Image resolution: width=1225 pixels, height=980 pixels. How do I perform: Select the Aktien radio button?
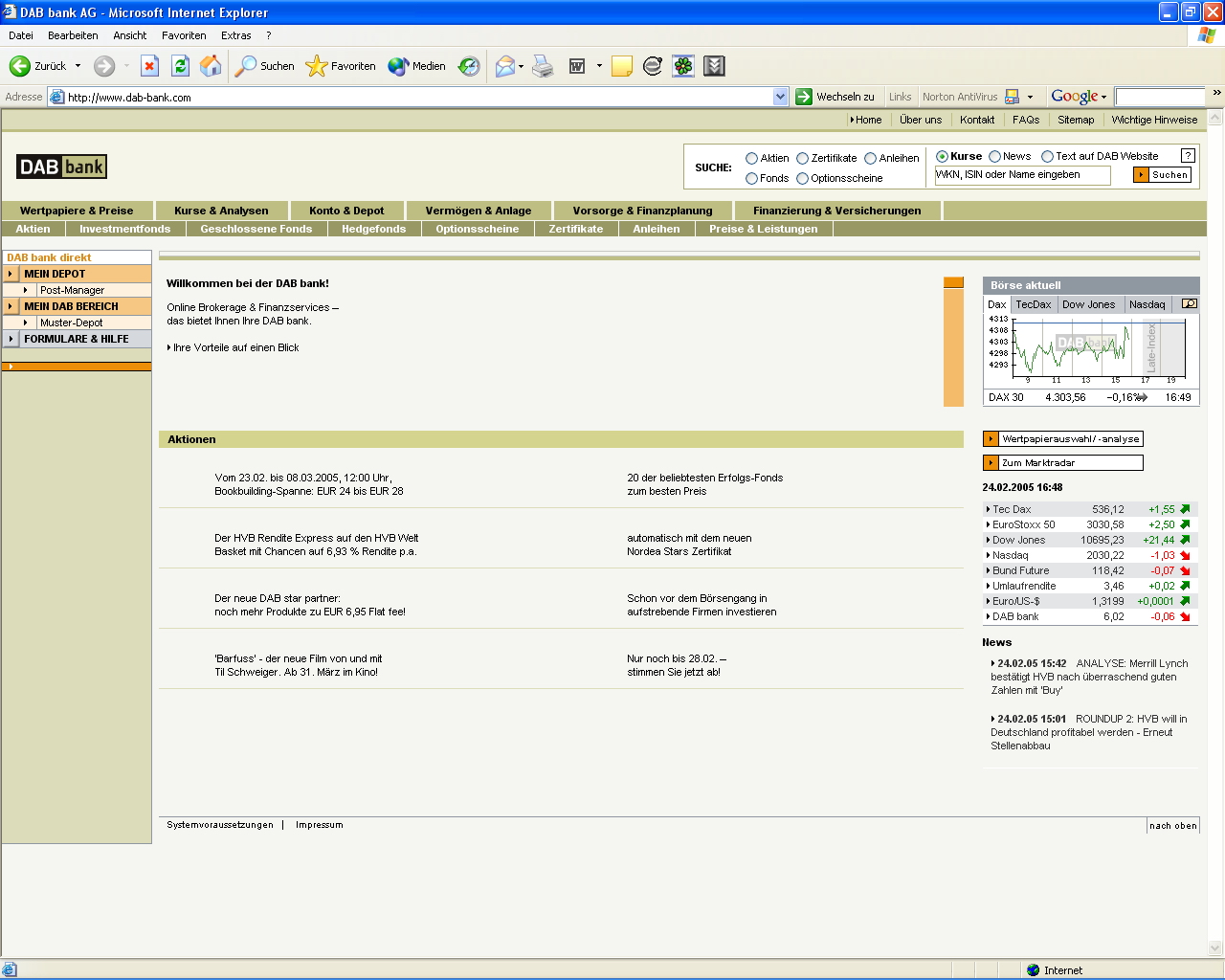[x=751, y=159]
